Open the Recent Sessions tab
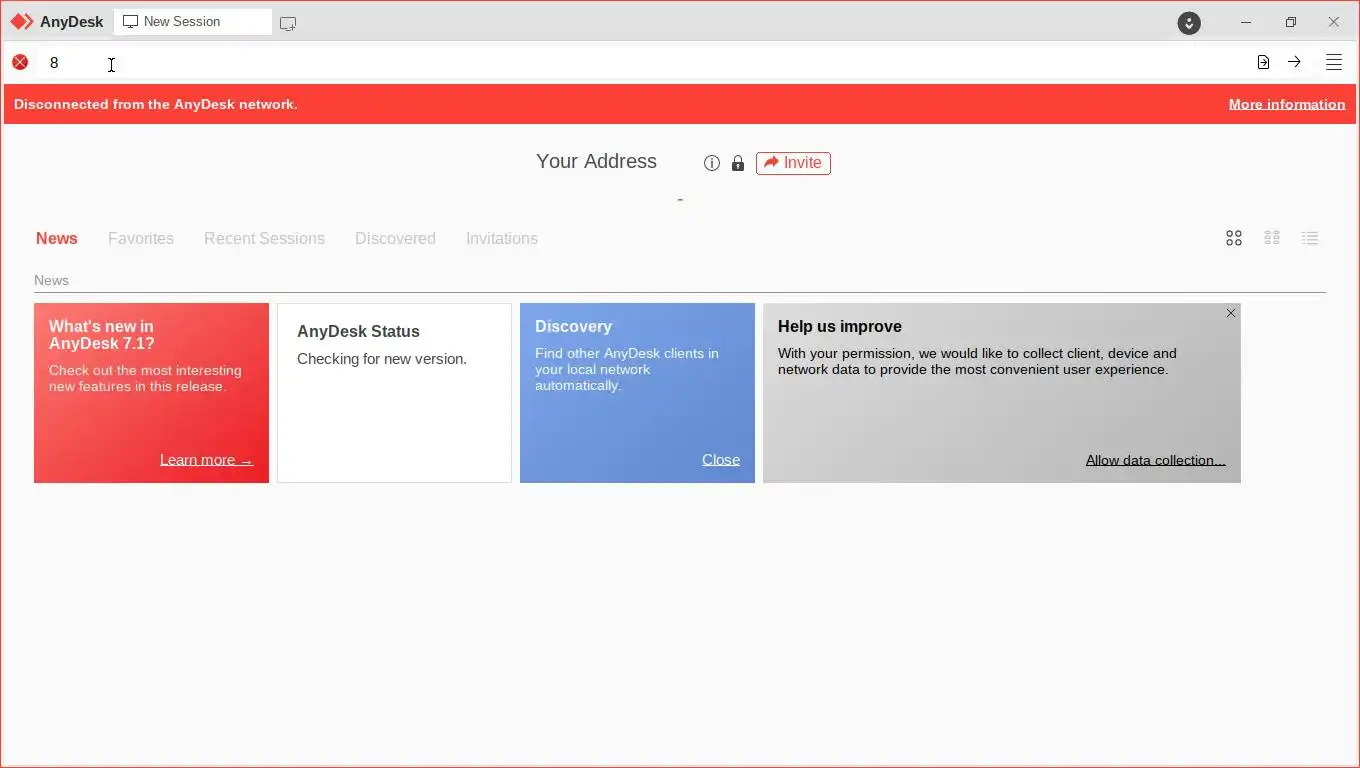This screenshot has height=768, width=1360. coord(264,238)
